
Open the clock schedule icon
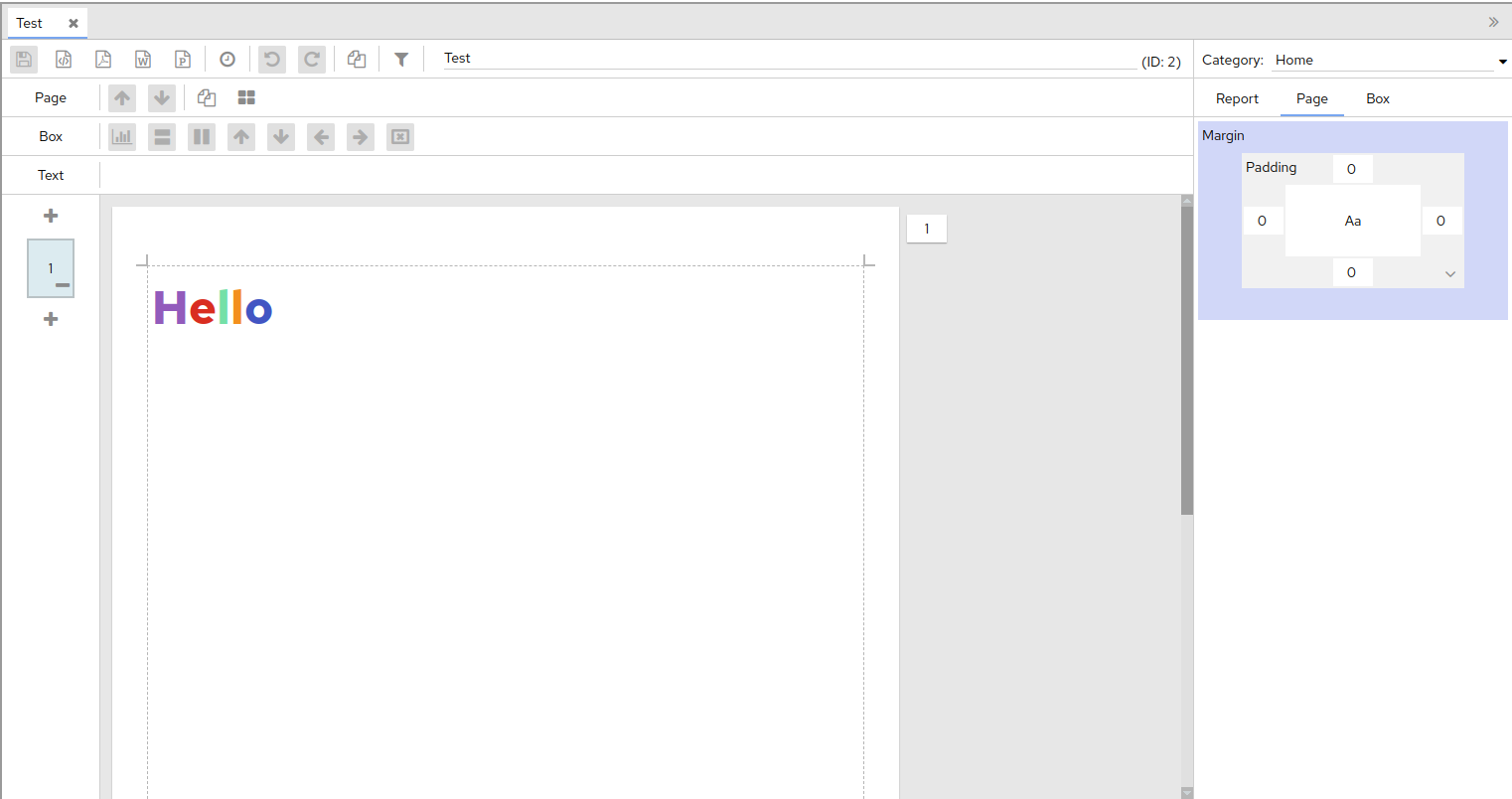(x=227, y=60)
